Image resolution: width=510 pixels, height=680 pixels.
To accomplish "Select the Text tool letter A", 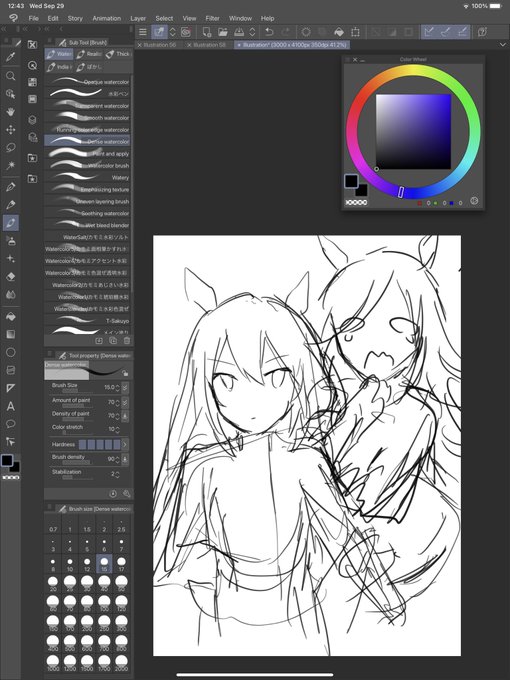I will pos(10,406).
